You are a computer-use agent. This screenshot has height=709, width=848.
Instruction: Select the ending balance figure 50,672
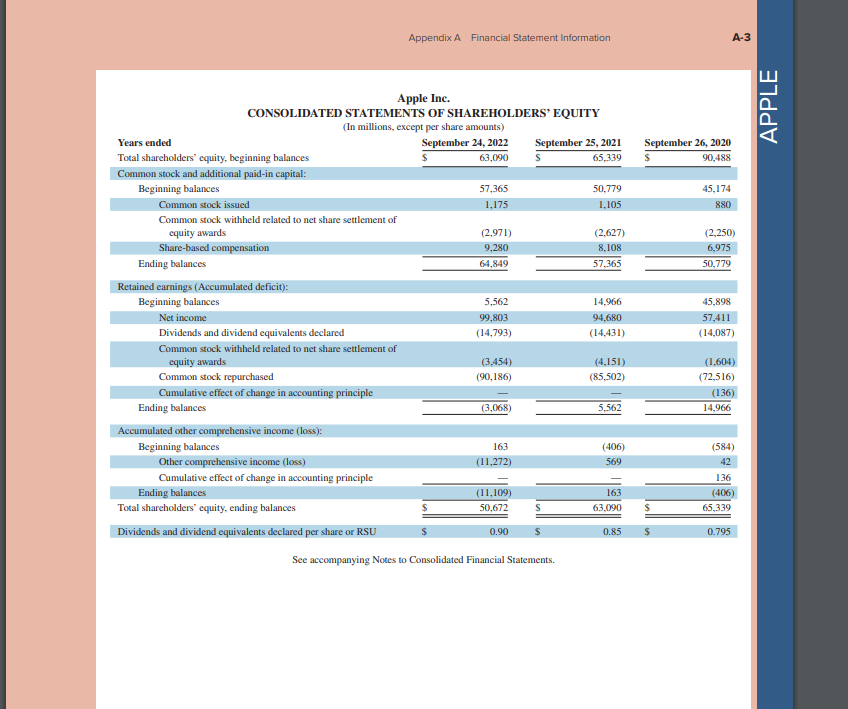pos(494,507)
